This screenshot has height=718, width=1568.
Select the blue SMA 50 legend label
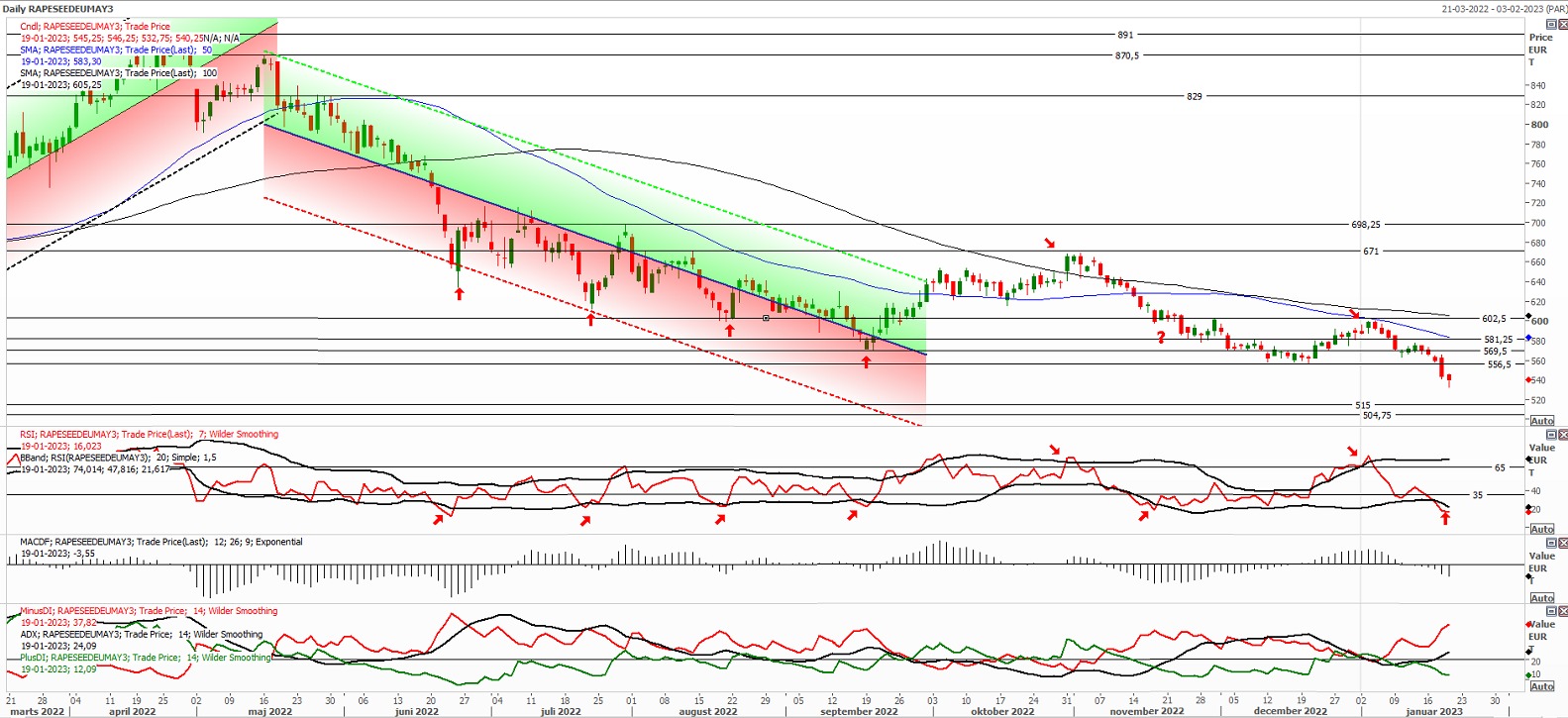116,50
